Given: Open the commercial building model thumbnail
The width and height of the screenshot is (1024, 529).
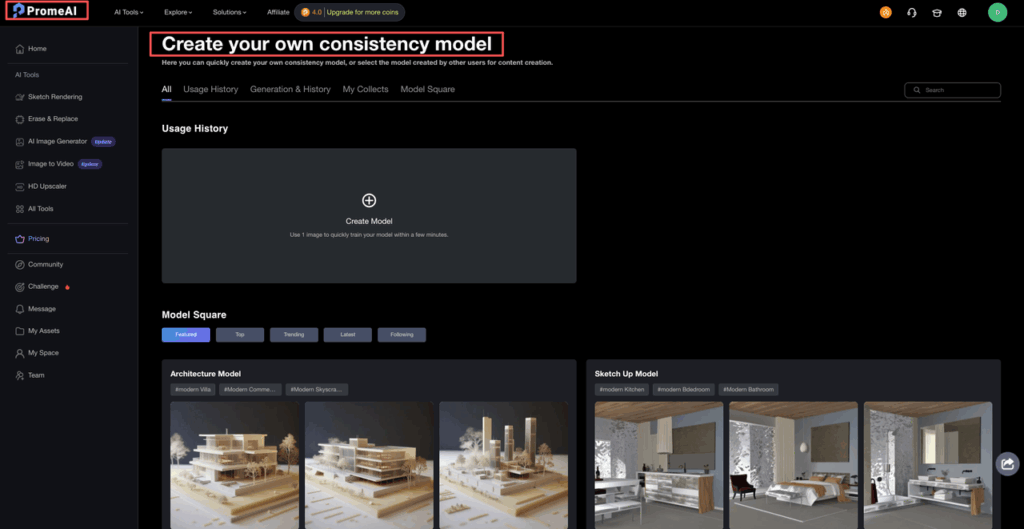Looking at the screenshot, I should [x=369, y=465].
